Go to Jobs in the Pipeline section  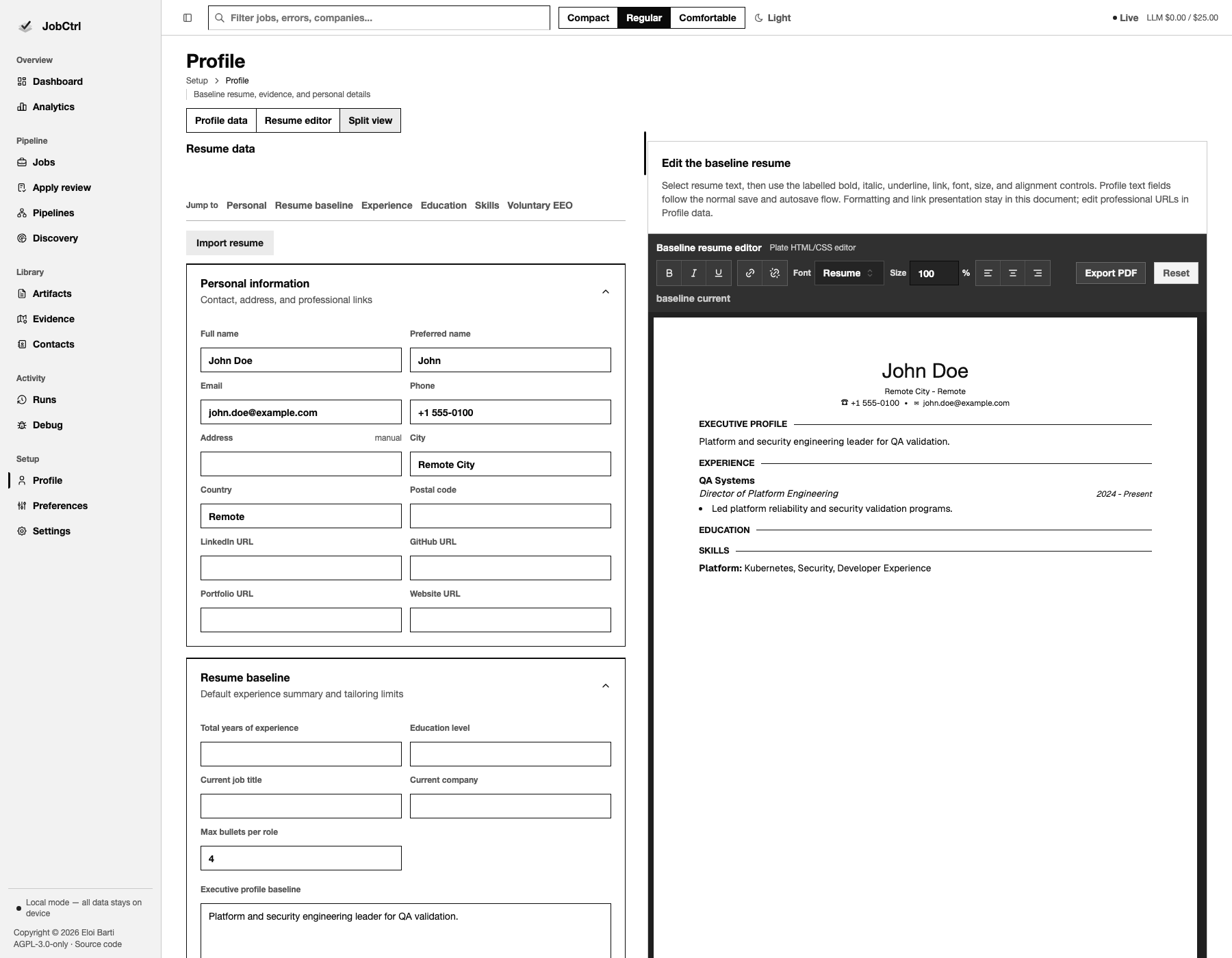click(81, 162)
